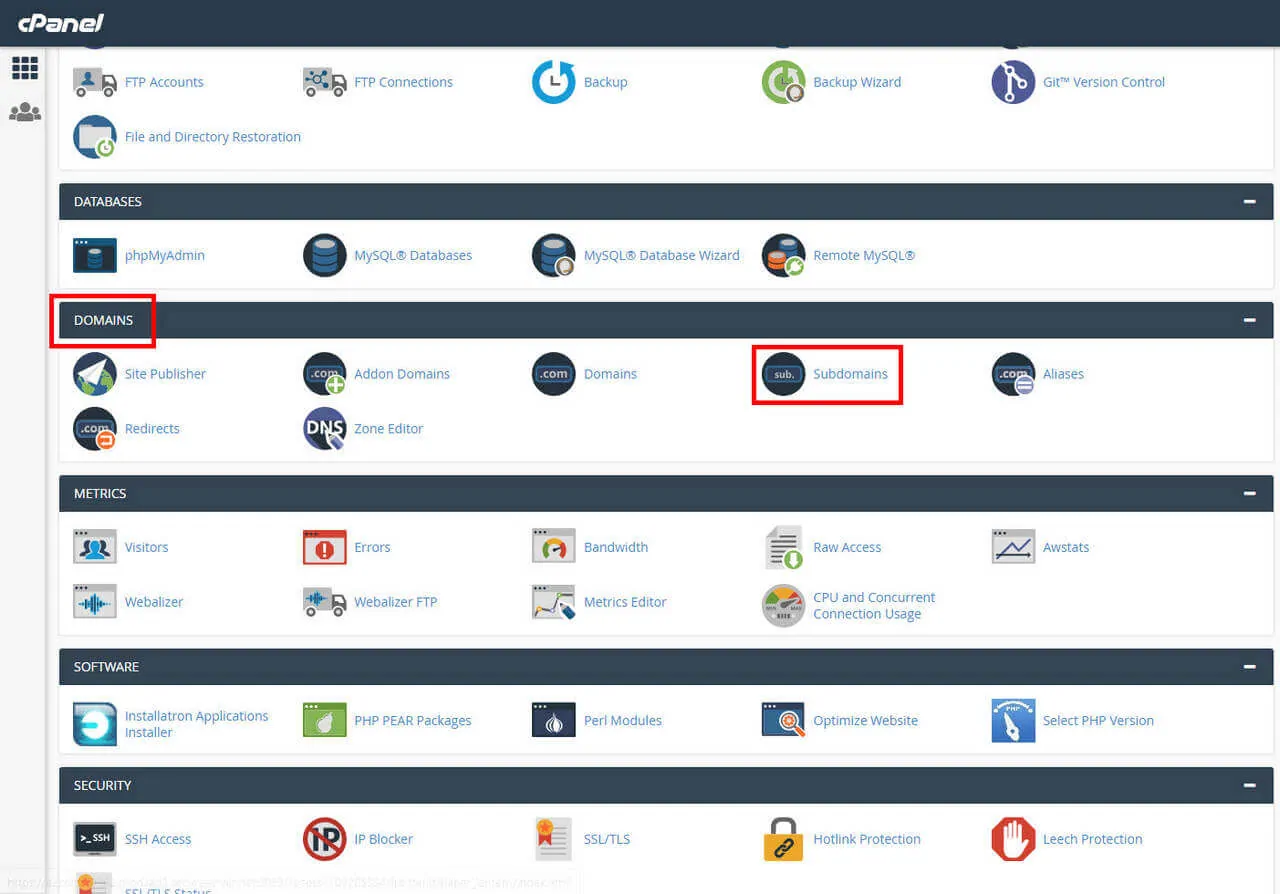
Task: Click the Aliases icon
Action: (1012, 374)
